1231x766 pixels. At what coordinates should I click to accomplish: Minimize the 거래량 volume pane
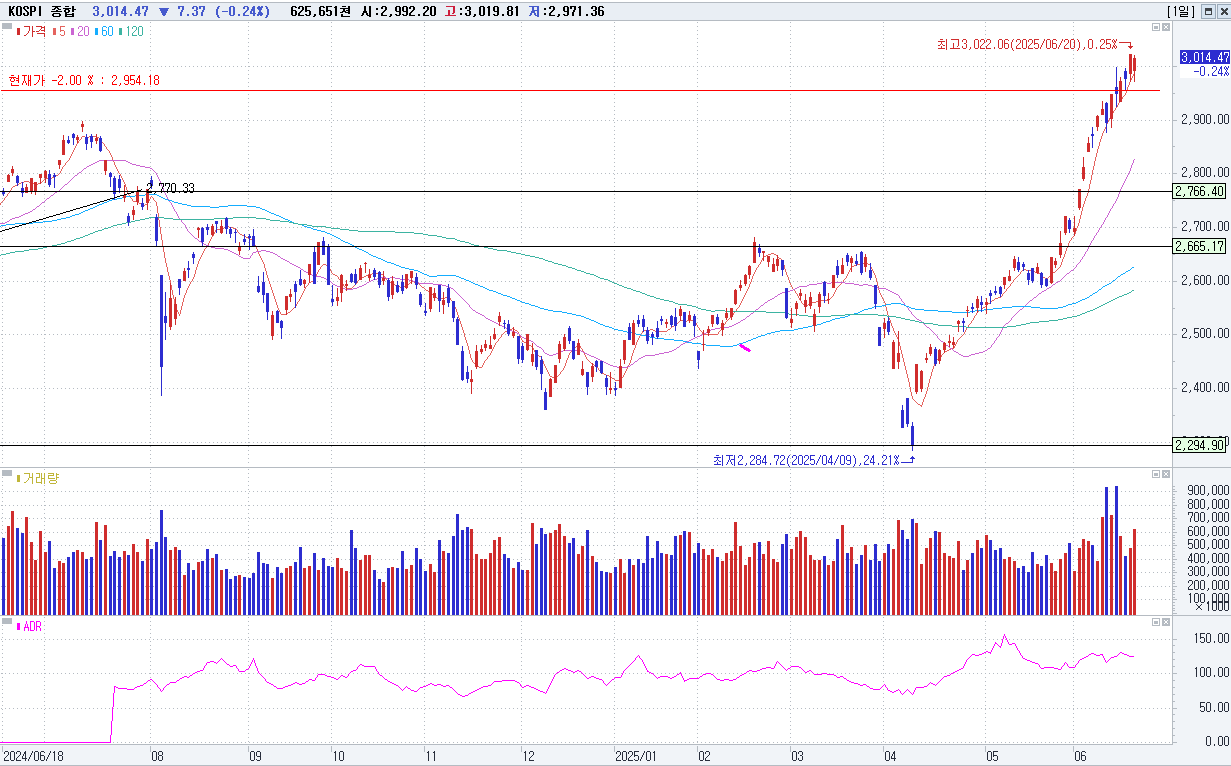[x=1156, y=474]
